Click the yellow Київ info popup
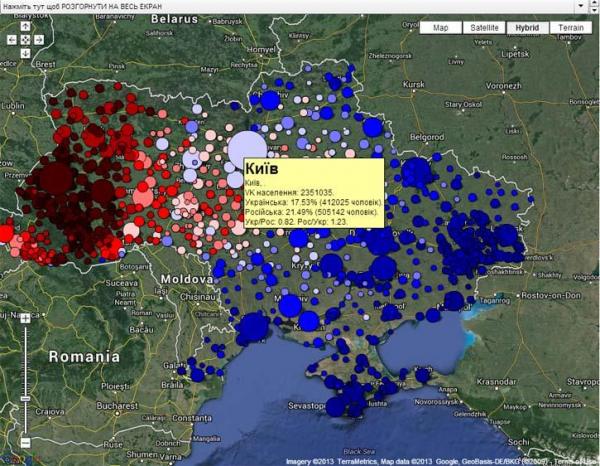The width and height of the screenshot is (600, 466). point(313,190)
